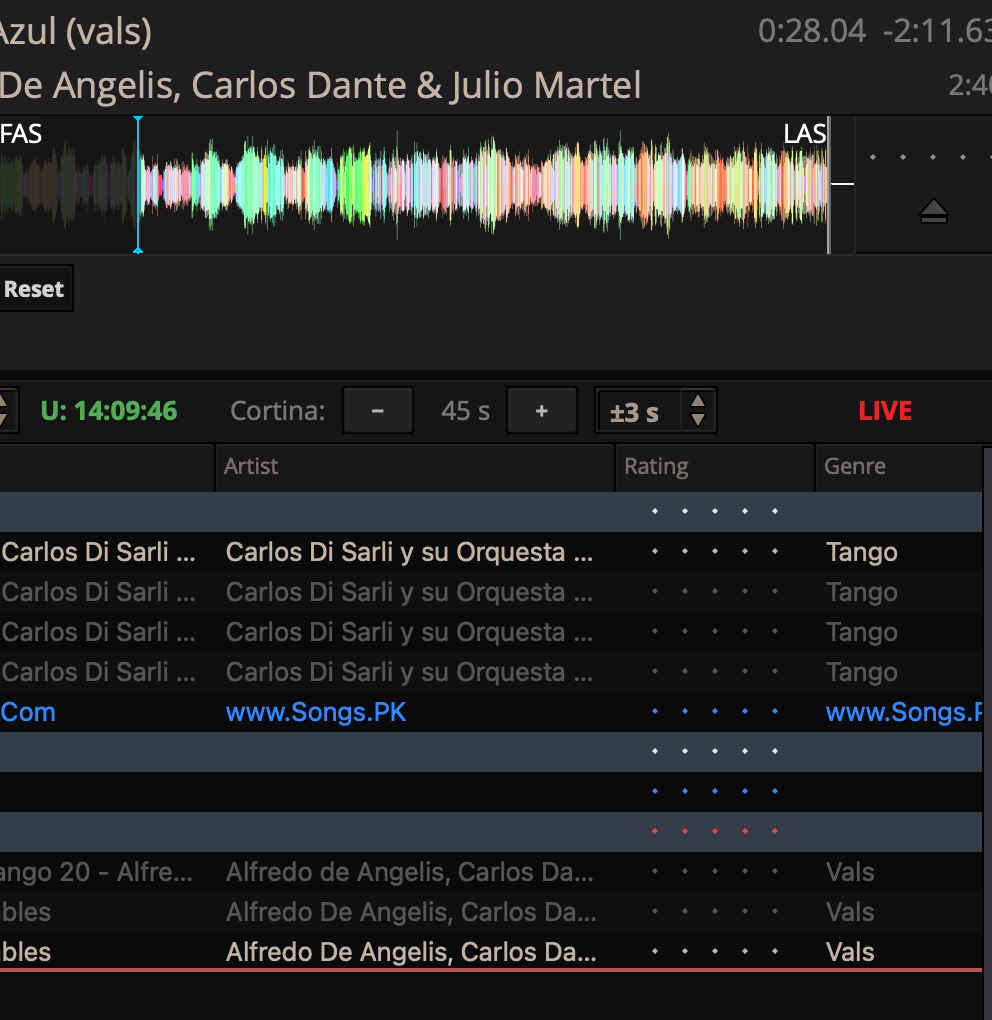Image resolution: width=992 pixels, height=1020 pixels.
Task: Sort by the Genre column header
Action: pyautogui.click(x=899, y=466)
